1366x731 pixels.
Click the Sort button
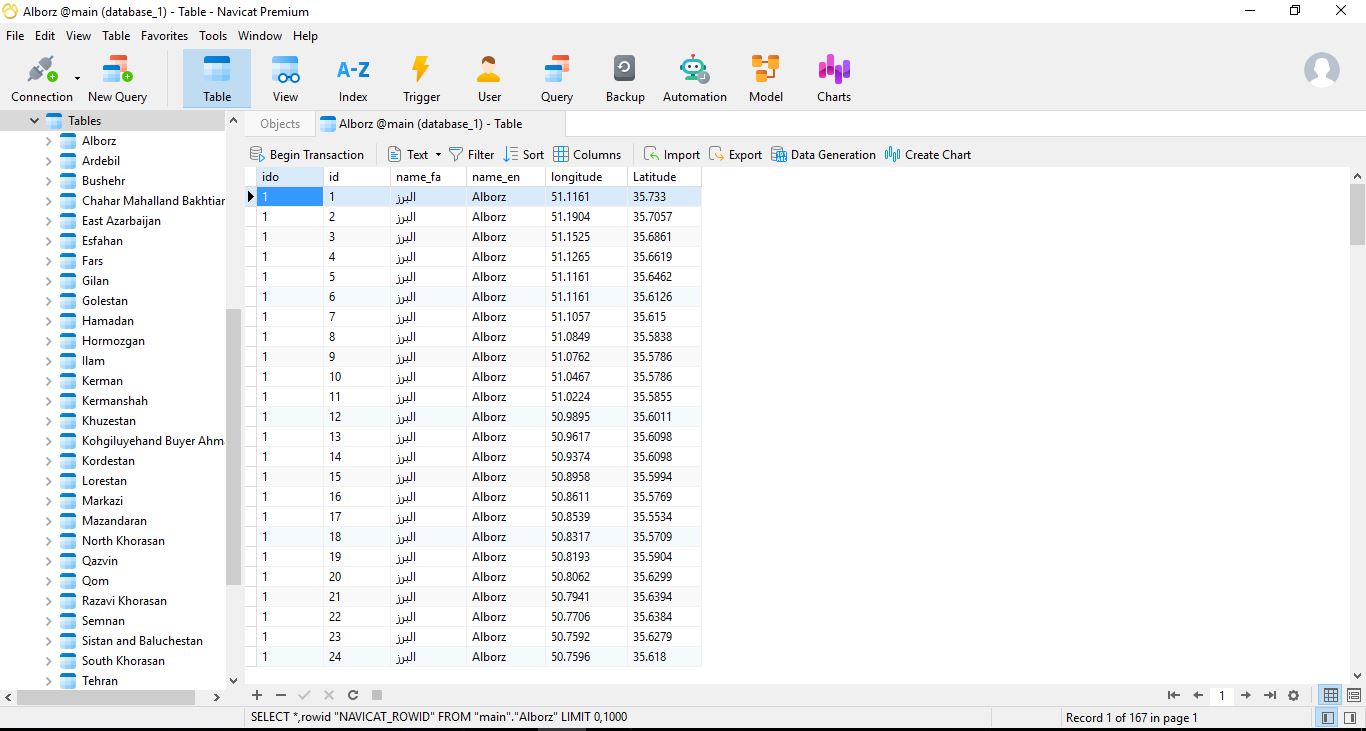click(x=524, y=154)
